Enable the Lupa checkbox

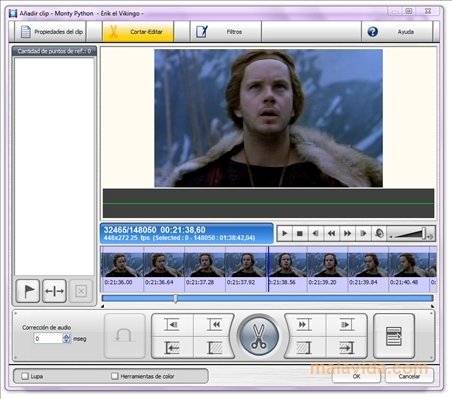25,376
